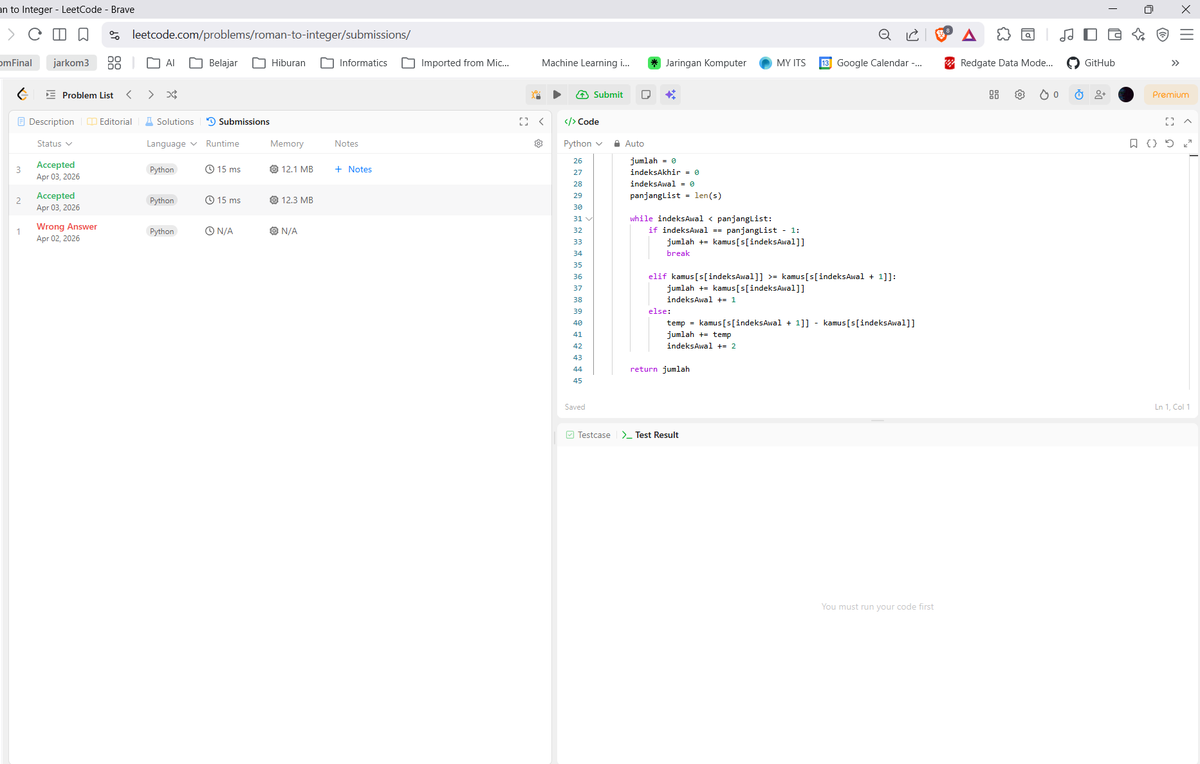Click the 12.3 MB memory value
The image size is (1200, 764).
[x=292, y=201]
